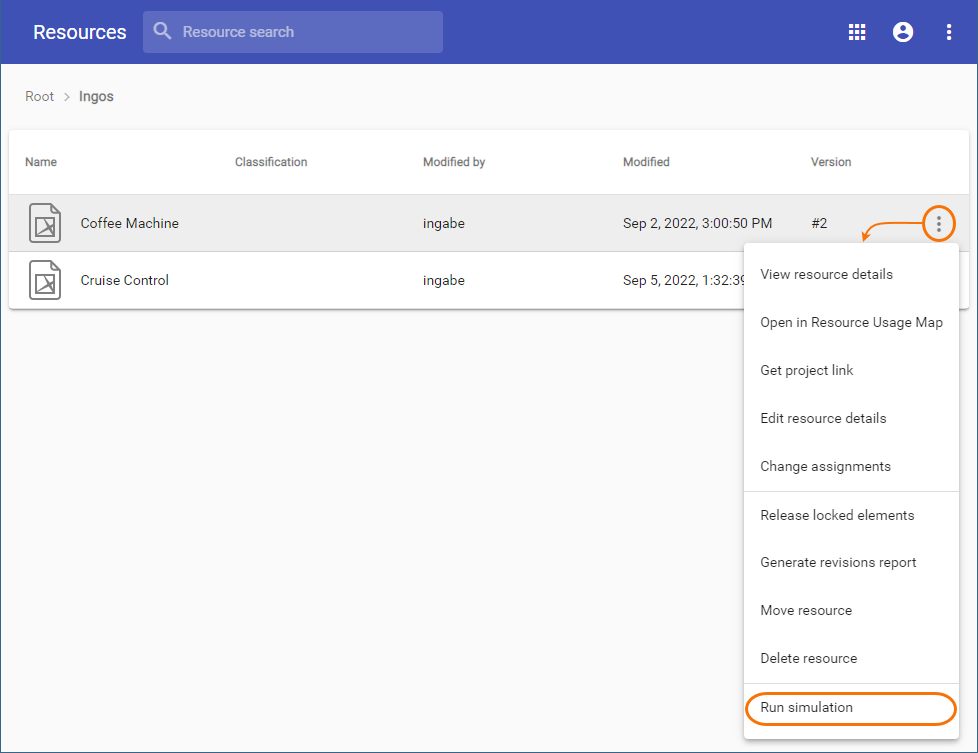Run simulation from context menu

pos(806,707)
